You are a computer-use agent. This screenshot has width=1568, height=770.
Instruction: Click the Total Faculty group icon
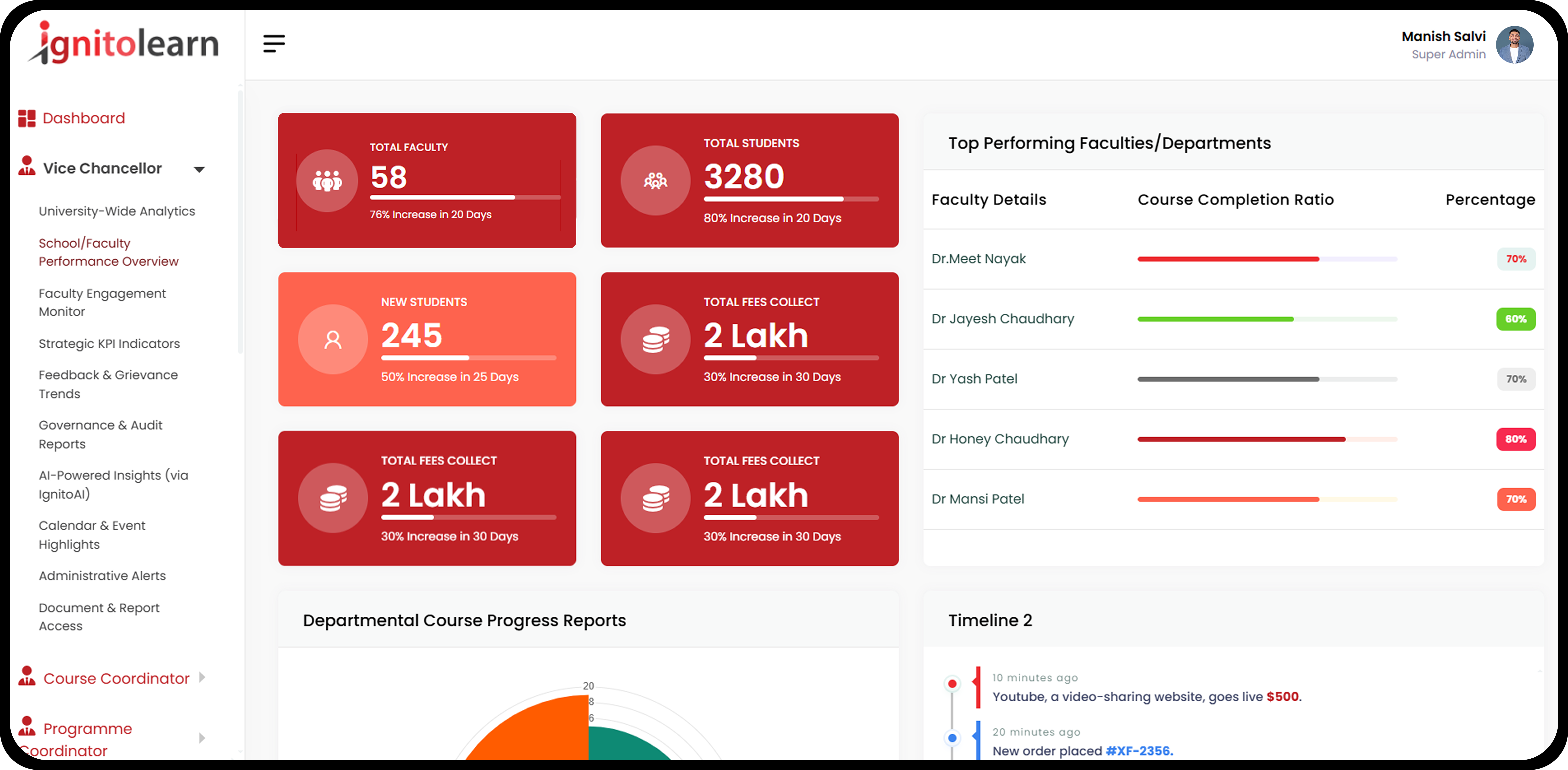327,181
